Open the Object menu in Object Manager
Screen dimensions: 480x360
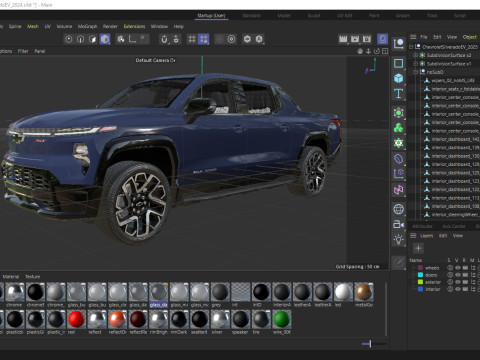(469, 37)
